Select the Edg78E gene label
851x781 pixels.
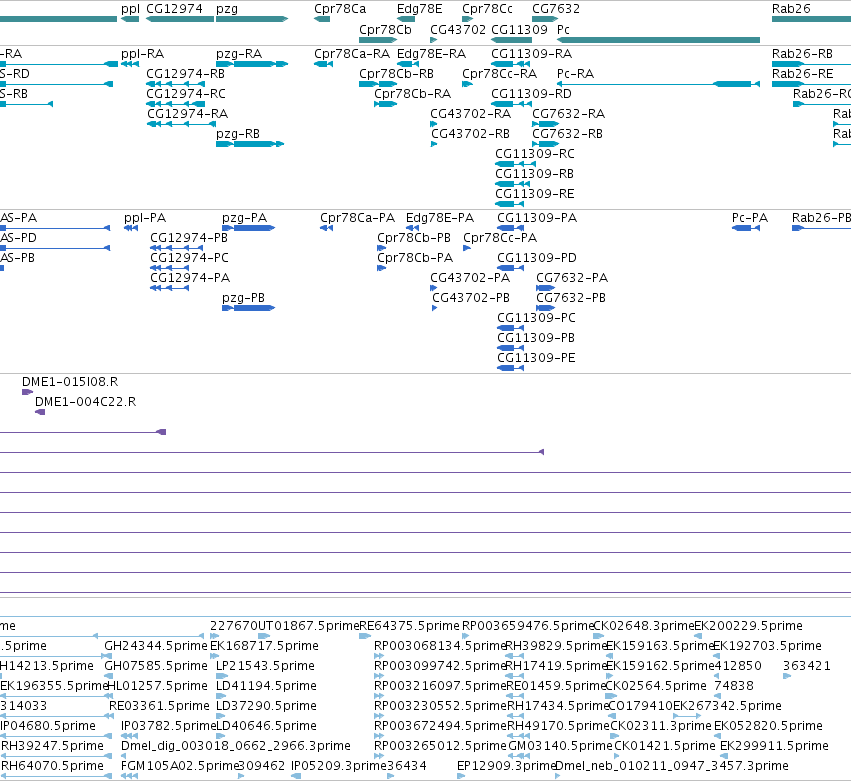point(420,9)
